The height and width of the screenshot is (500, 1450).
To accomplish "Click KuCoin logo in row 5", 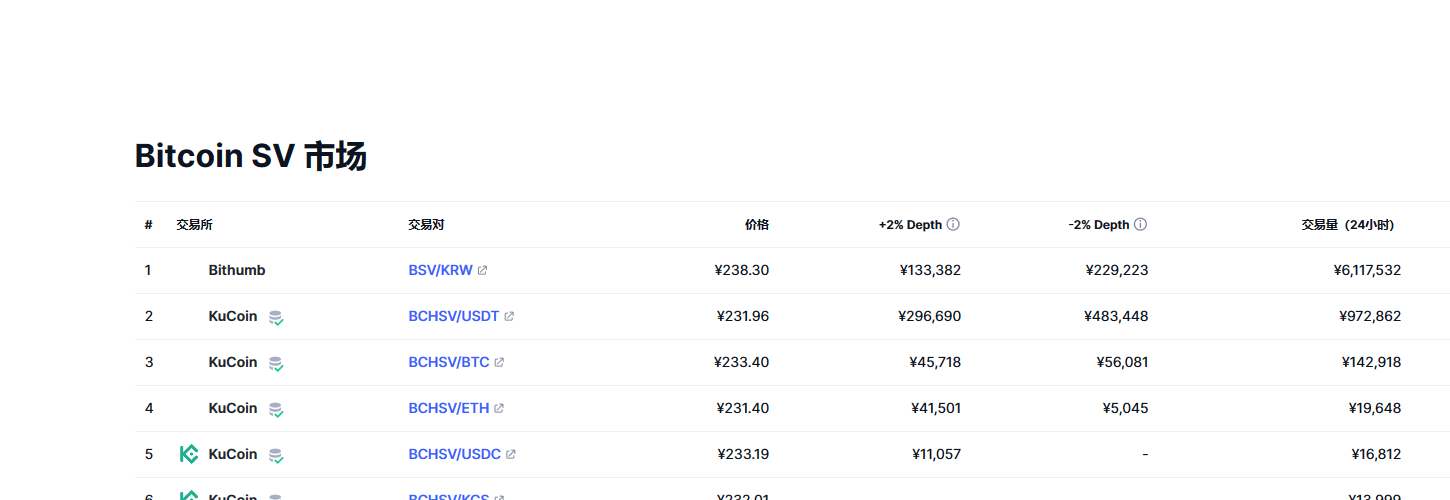I will pyautogui.click(x=189, y=454).
